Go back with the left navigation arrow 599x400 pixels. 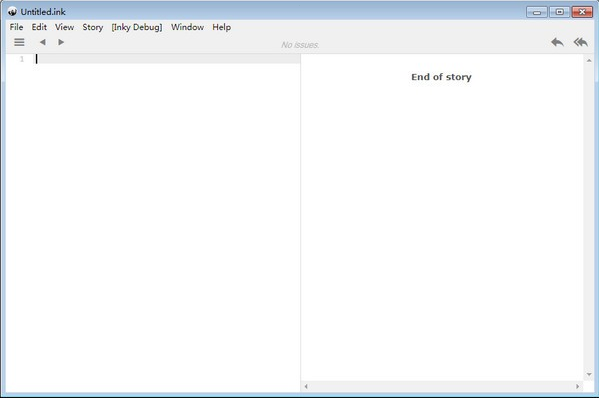(x=42, y=42)
